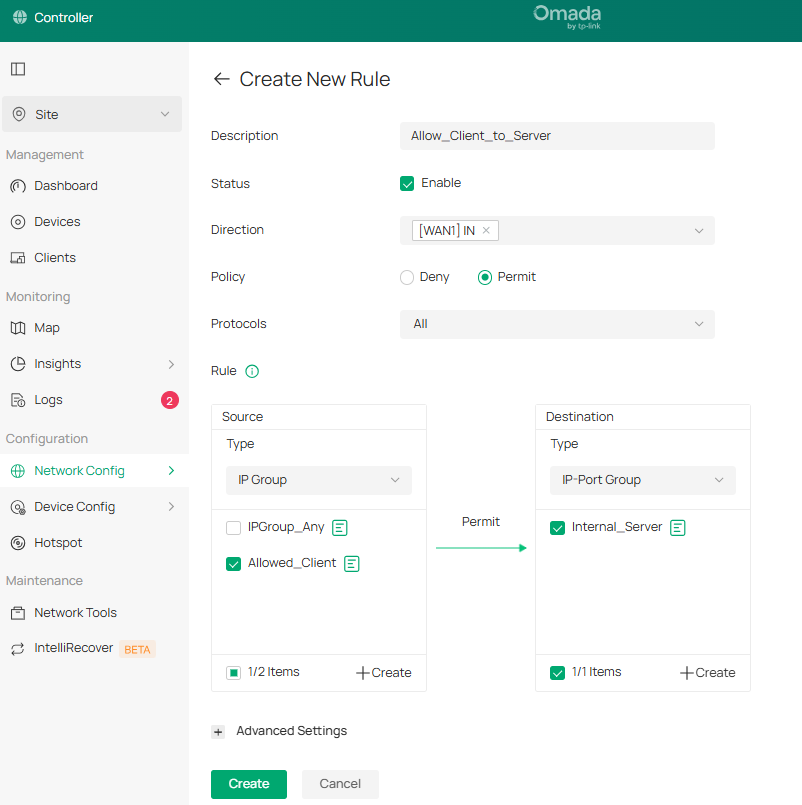Click the Omada by tp-link logo
Viewport: 802px width, 805px height.
(x=567, y=17)
